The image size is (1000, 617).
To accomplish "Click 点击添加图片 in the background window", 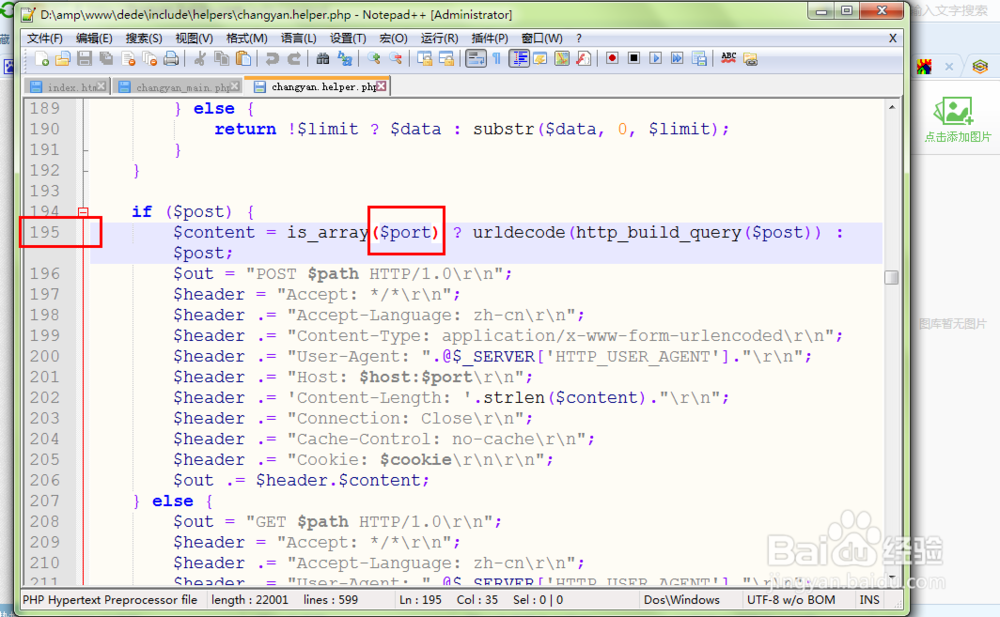I will (957, 137).
